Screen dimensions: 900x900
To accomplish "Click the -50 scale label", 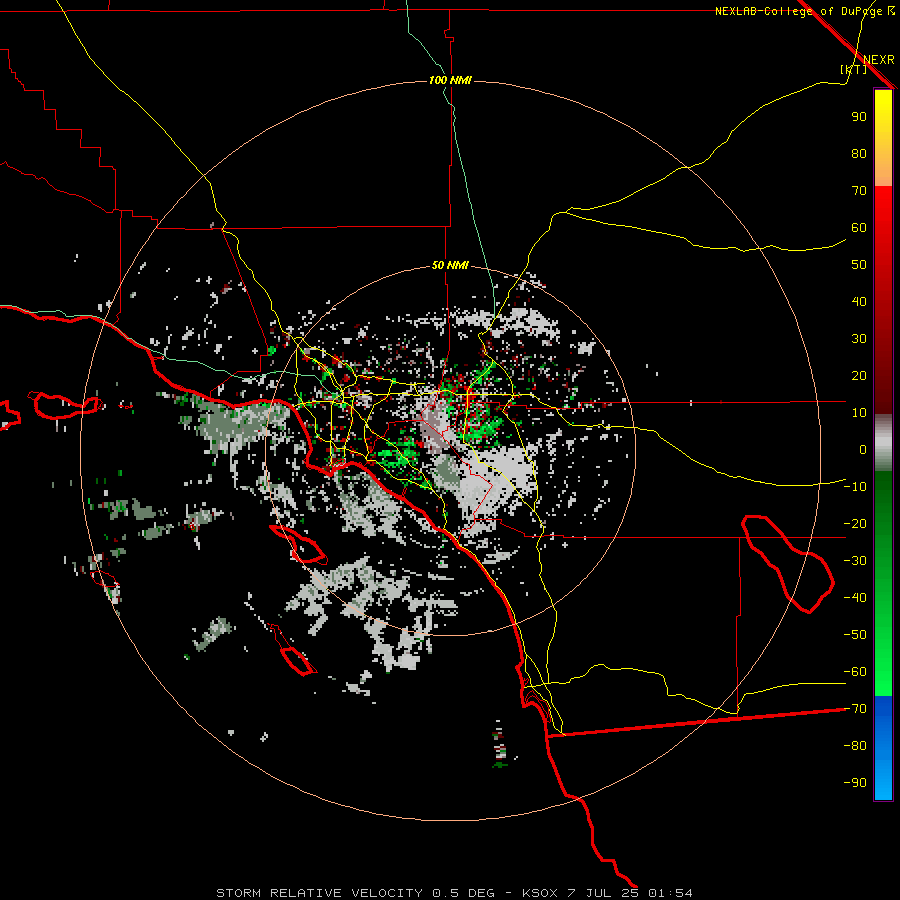I will coord(855,635).
